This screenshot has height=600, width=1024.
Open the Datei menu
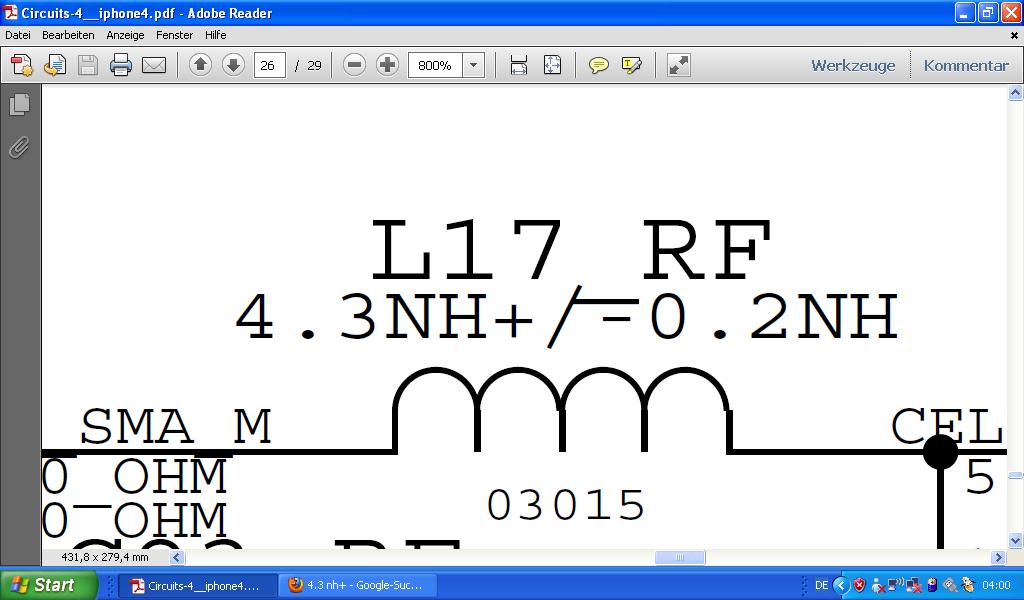pyautogui.click(x=18, y=35)
